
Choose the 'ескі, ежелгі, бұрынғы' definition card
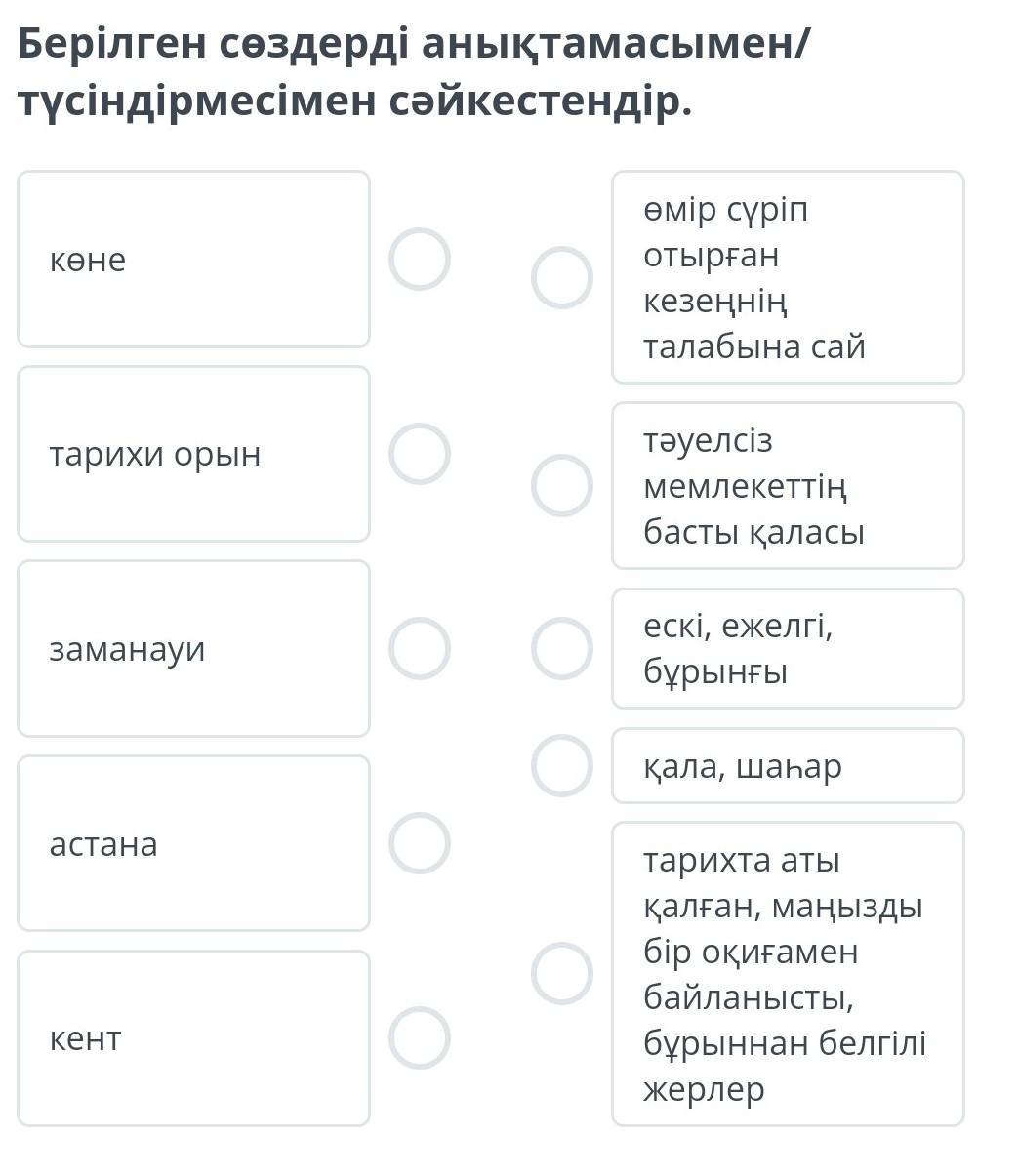click(x=788, y=648)
